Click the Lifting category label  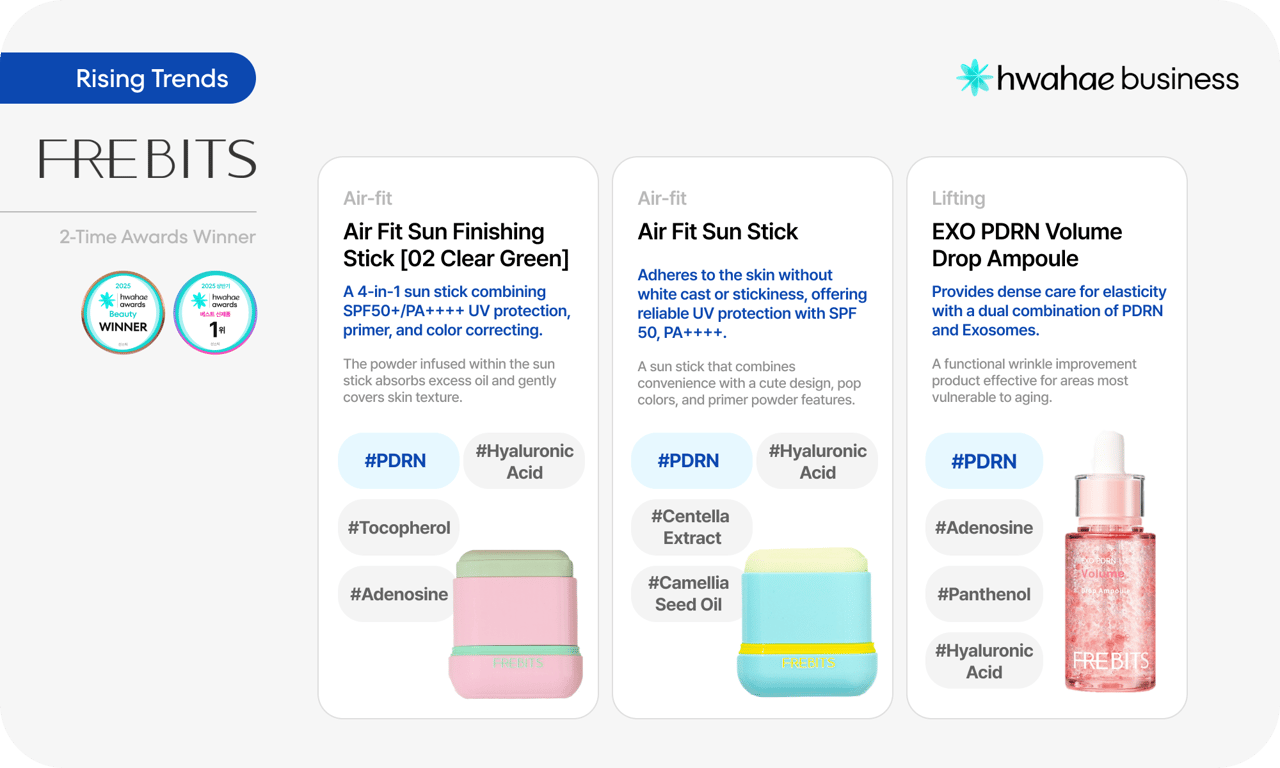tap(958, 198)
